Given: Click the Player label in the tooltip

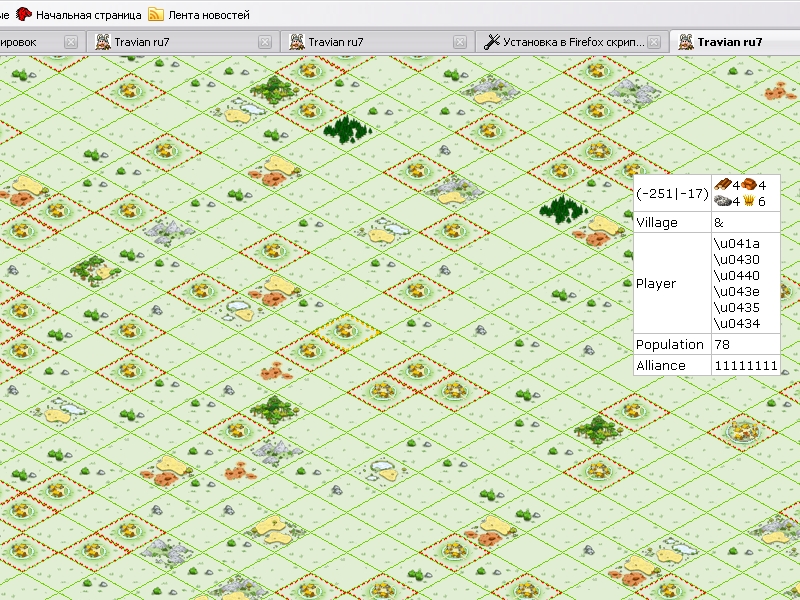Looking at the screenshot, I should click(656, 284).
